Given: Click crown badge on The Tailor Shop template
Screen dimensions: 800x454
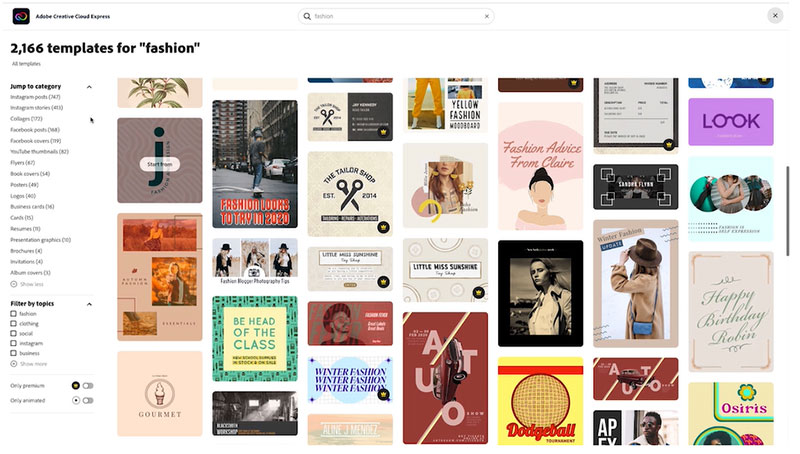Looking at the screenshot, I should click(x=384, y=227).
